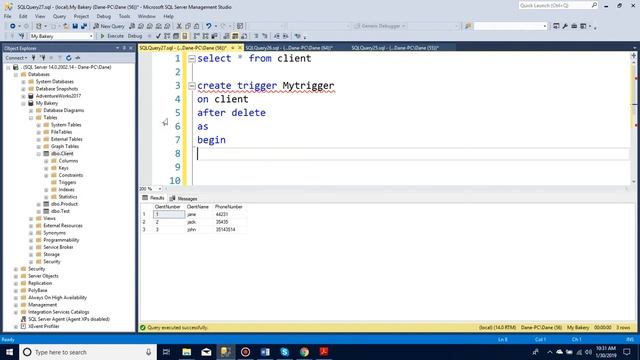640x360 pixels.
Task: Open File Explorer from taskbar
Action: coord(187,352)
